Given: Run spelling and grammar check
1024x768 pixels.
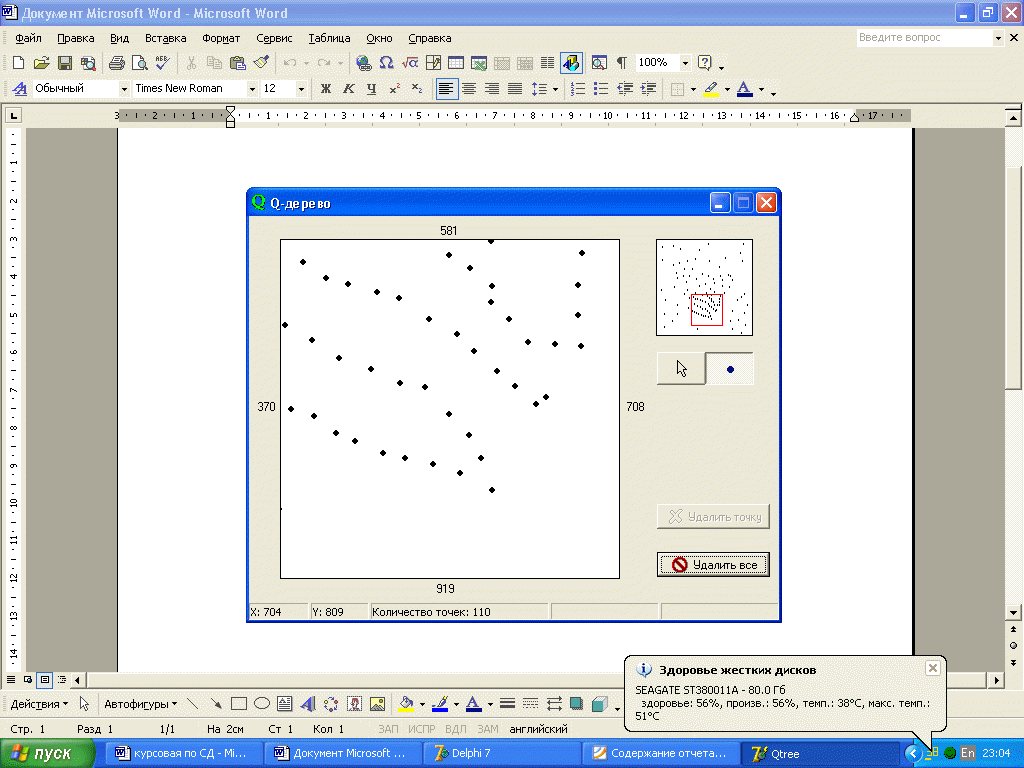Looking at the screenshot, I should click(162, 63).
